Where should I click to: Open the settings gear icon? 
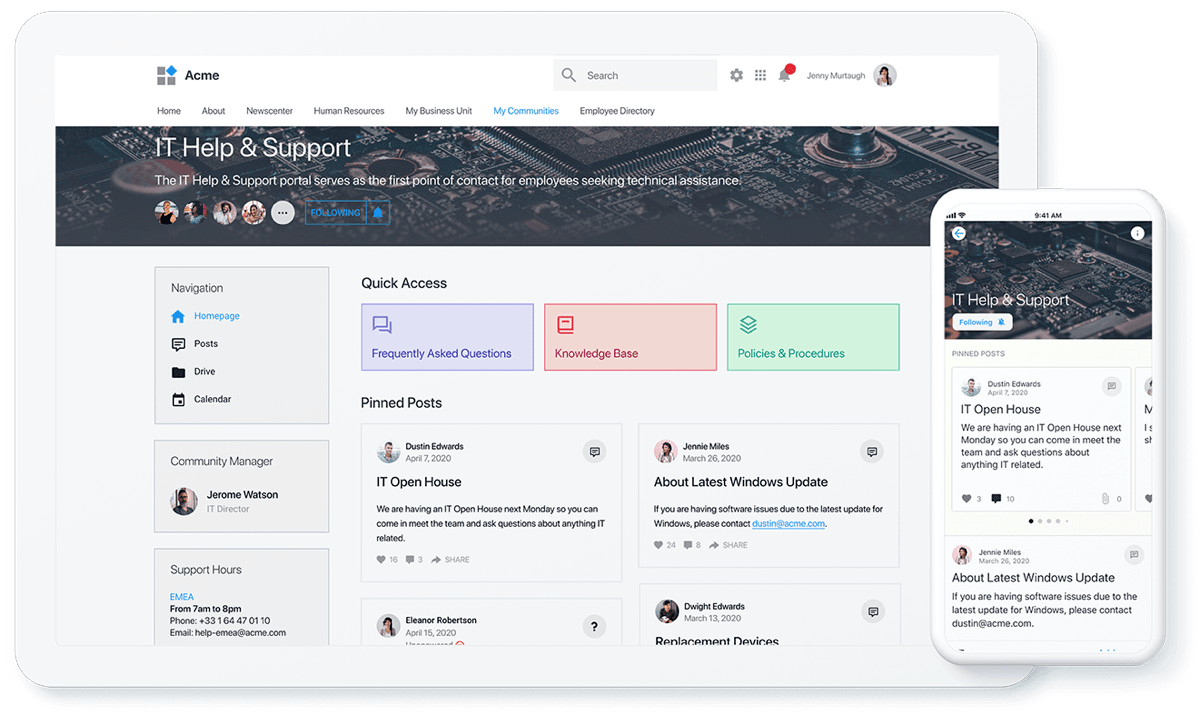(737, 75)
